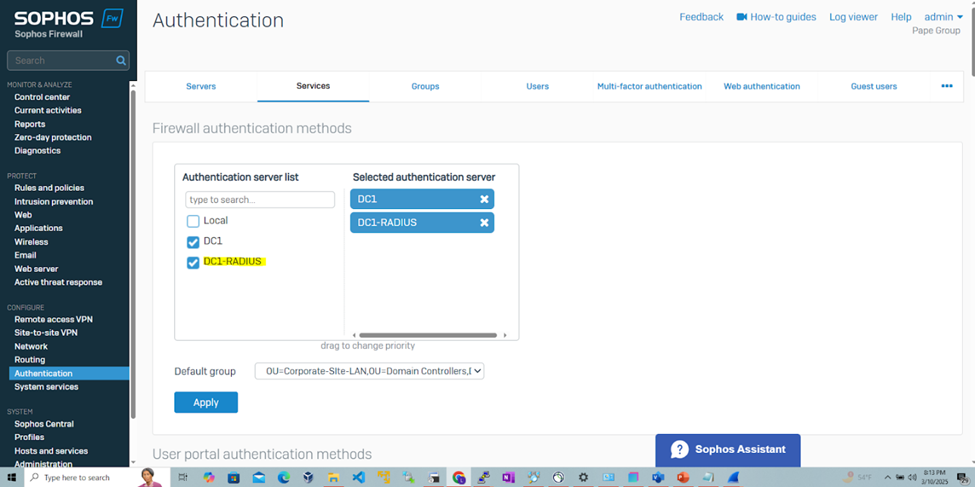Image resolution: width=975 pixels, height=487 pixels.
Task: Click the 'type to search...' server filter field
Action: (260, 200)
